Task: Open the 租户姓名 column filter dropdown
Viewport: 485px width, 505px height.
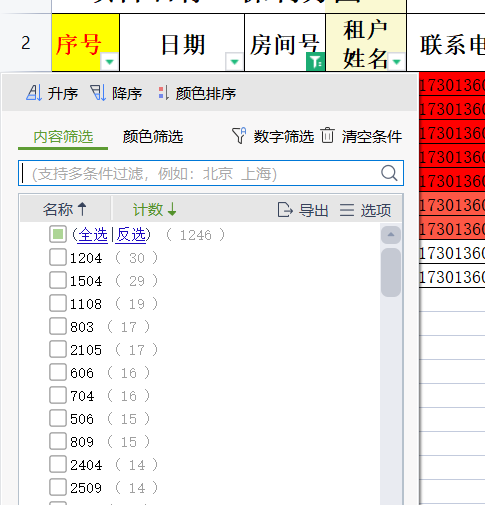Action: pos(397,62)
